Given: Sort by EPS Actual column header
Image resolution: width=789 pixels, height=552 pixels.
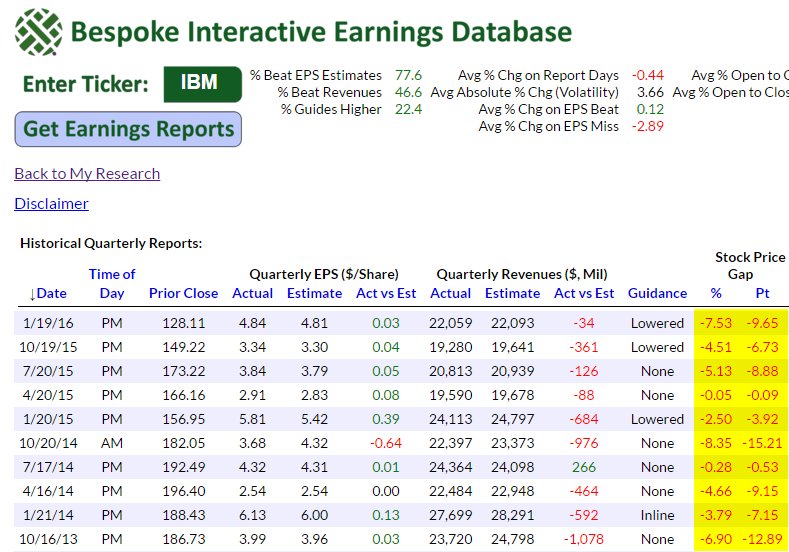Looking at the screenshot, I should (252, 293).
